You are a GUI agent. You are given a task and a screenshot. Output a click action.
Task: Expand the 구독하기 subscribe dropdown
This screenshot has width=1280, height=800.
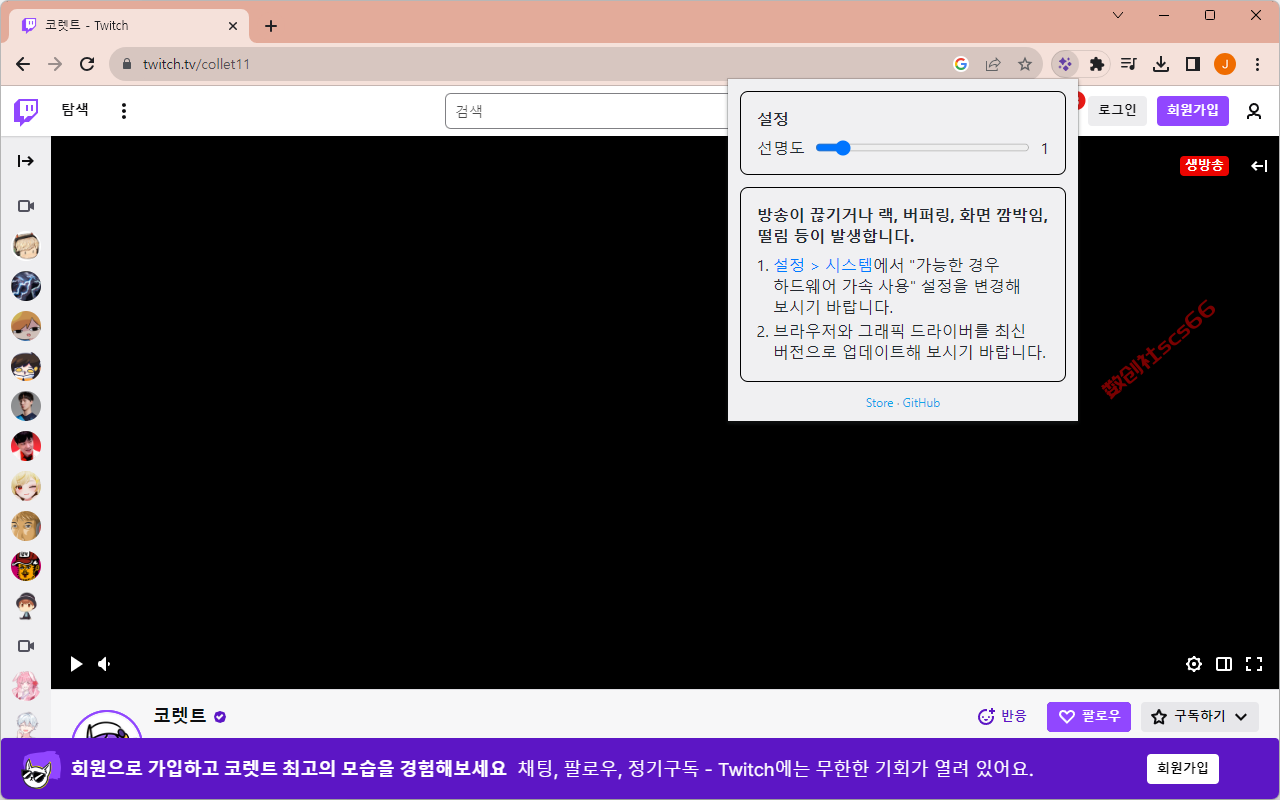tap(1200, 716)
